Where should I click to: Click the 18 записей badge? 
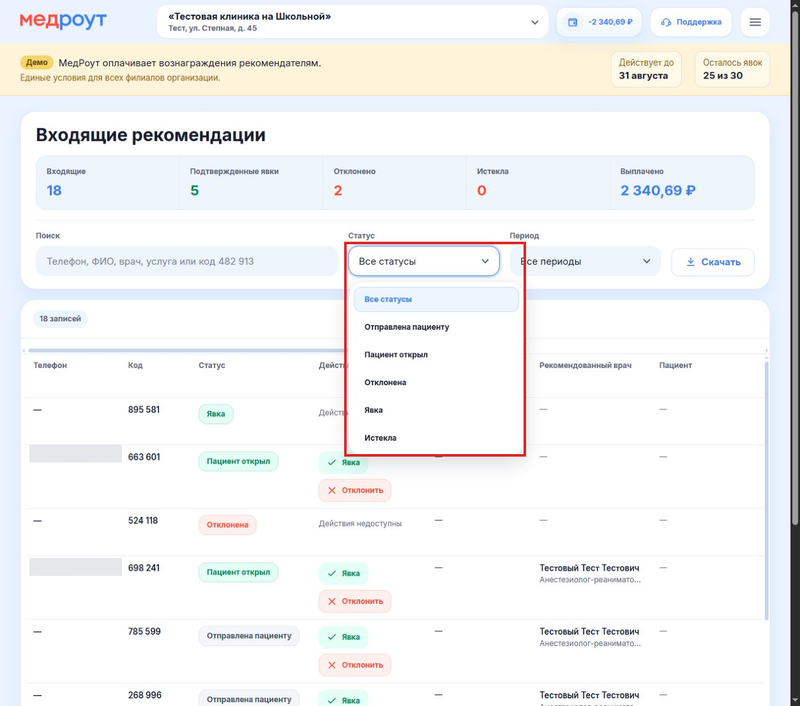[x=60, y=319]
